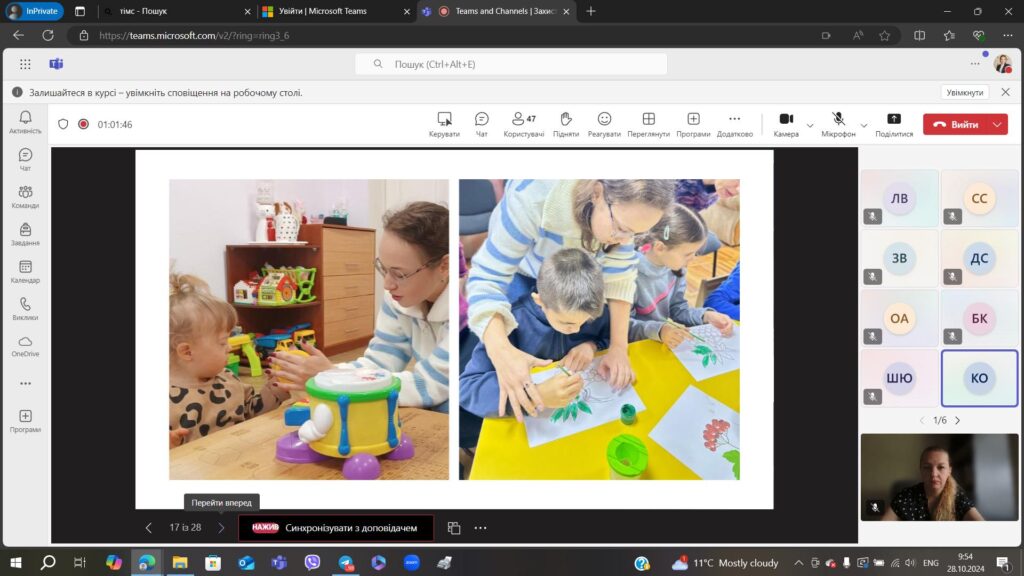This screenshot has height=576, width=1024.
Task: Click Поділитися to share content
Action: pyautogui.click(x=894, y=124)
